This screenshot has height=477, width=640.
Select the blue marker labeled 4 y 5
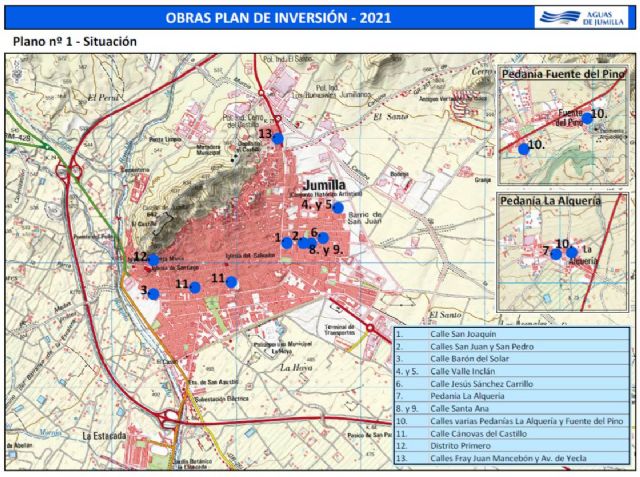(x=338, y=207)
